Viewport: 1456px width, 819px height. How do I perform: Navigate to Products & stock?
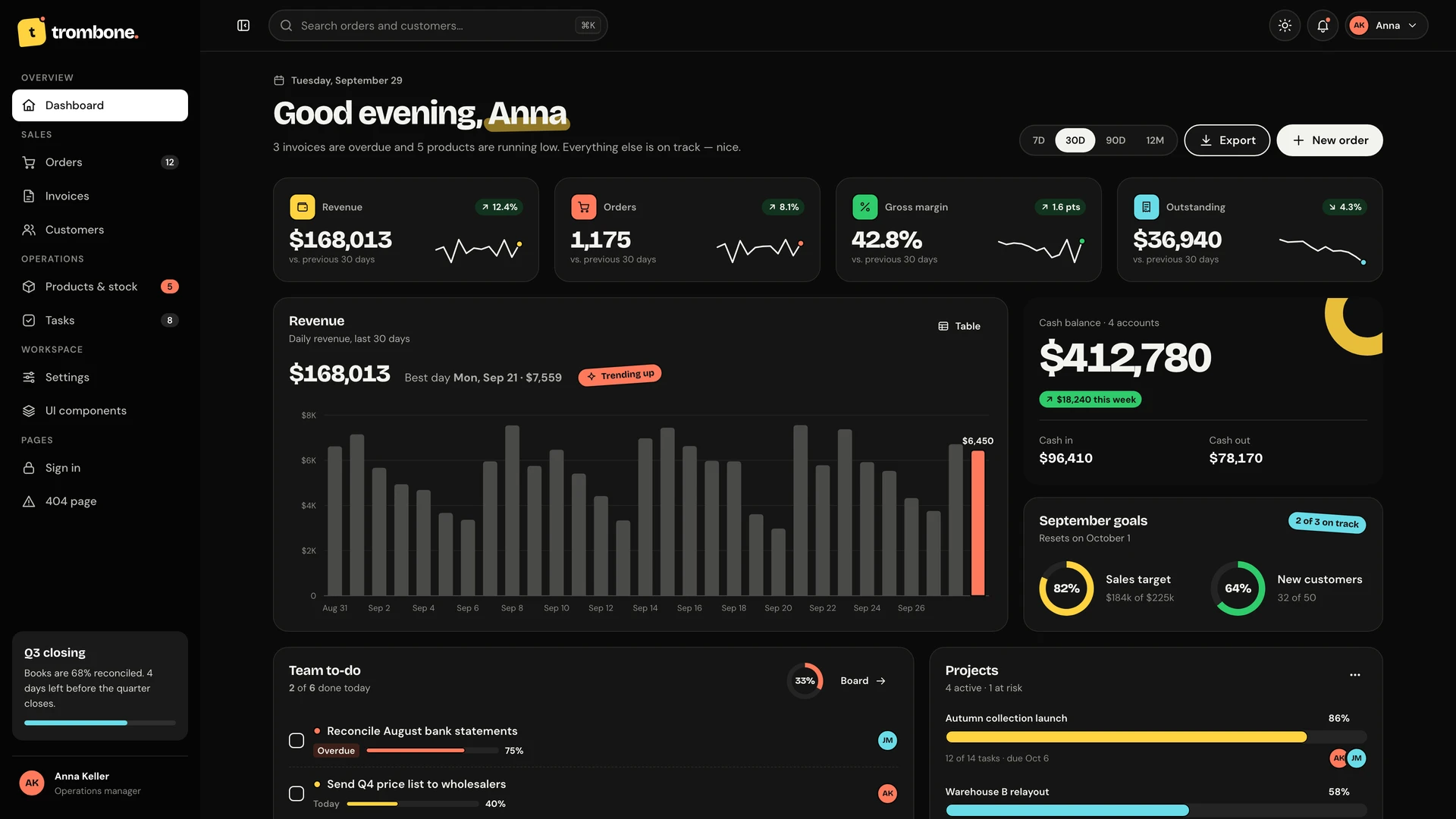tap(100, 287)
